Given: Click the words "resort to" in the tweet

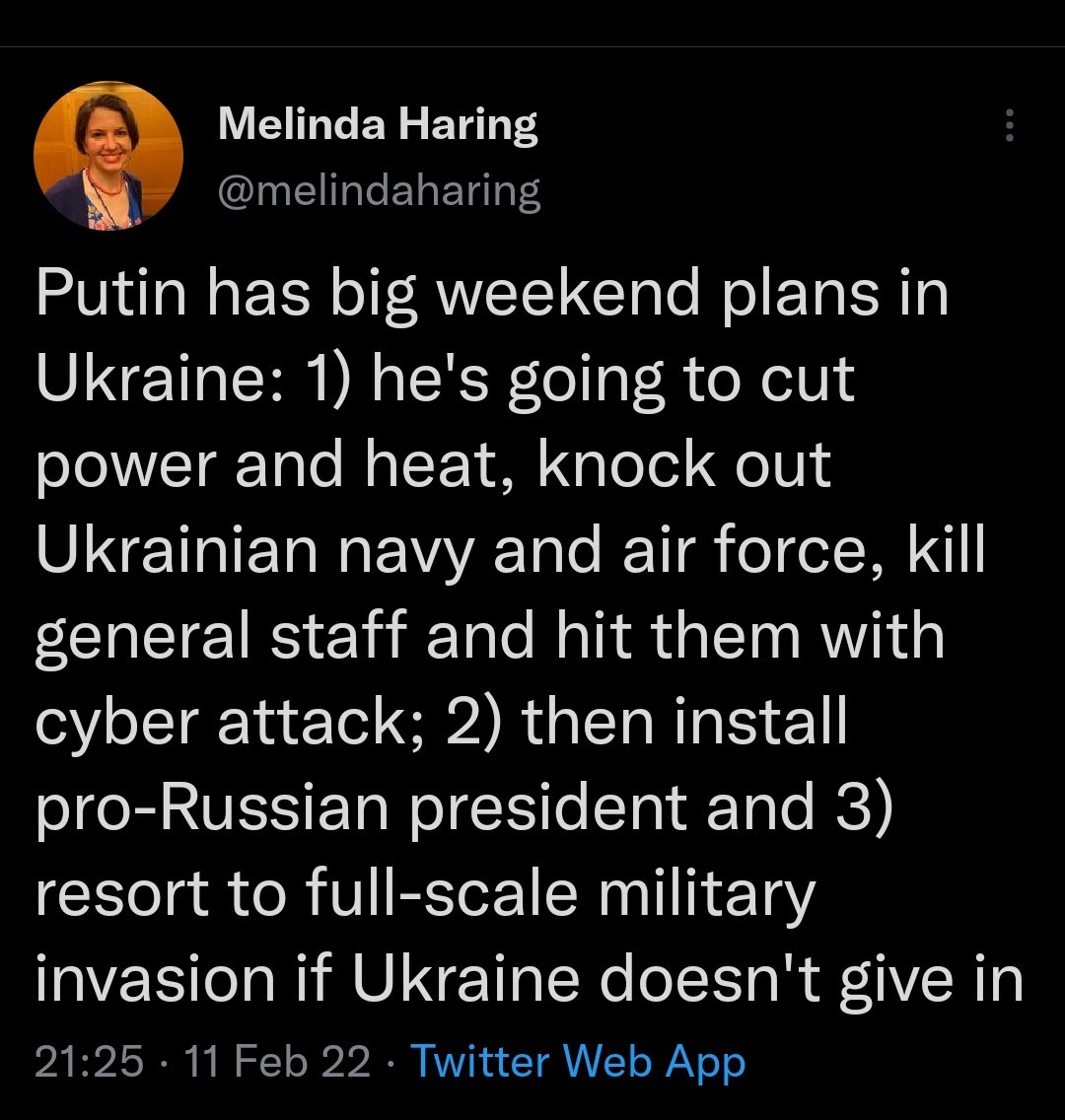Looking at the screenshot, I should click(161, 893).
